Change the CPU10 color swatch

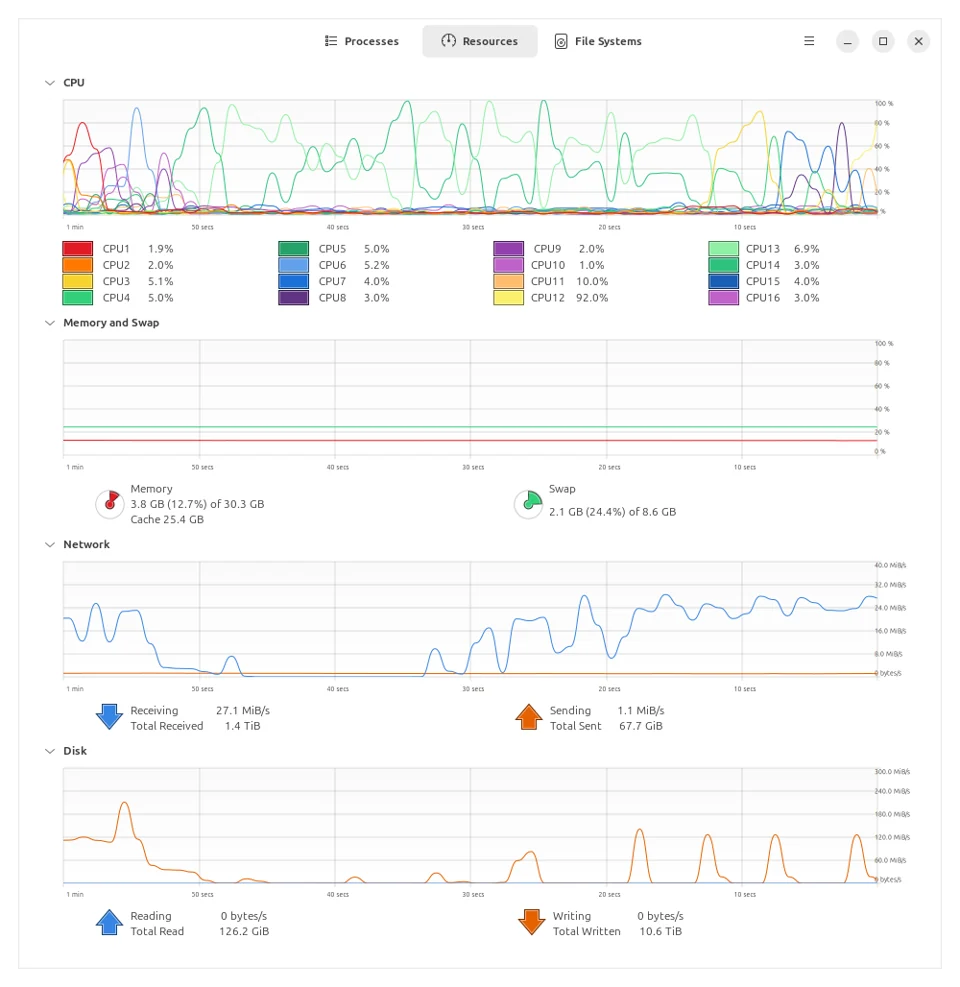coord(509,265)
